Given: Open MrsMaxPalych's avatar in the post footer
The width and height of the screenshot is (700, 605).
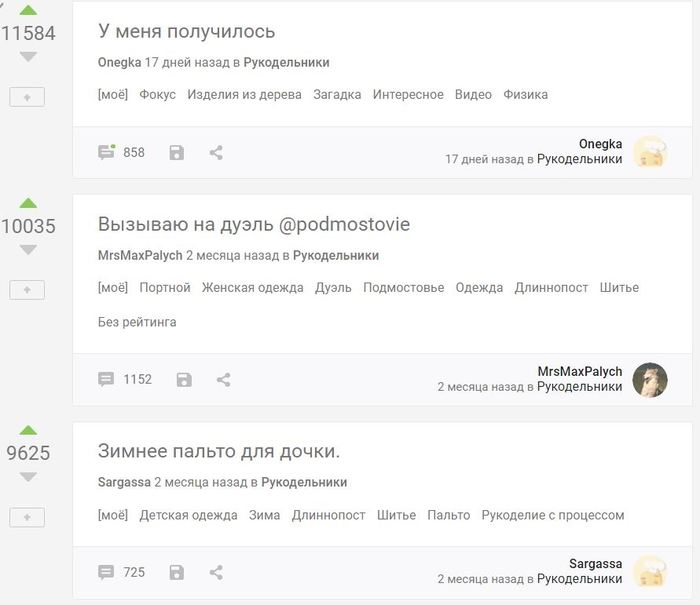Looking at the screenshot, I should (x=650, y=380).
